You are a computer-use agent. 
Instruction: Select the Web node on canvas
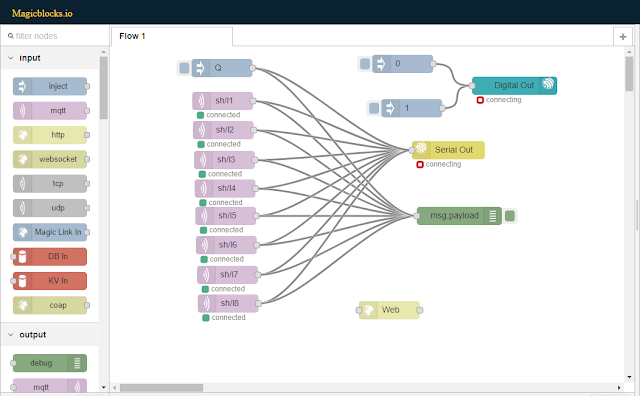coord(389,310)
